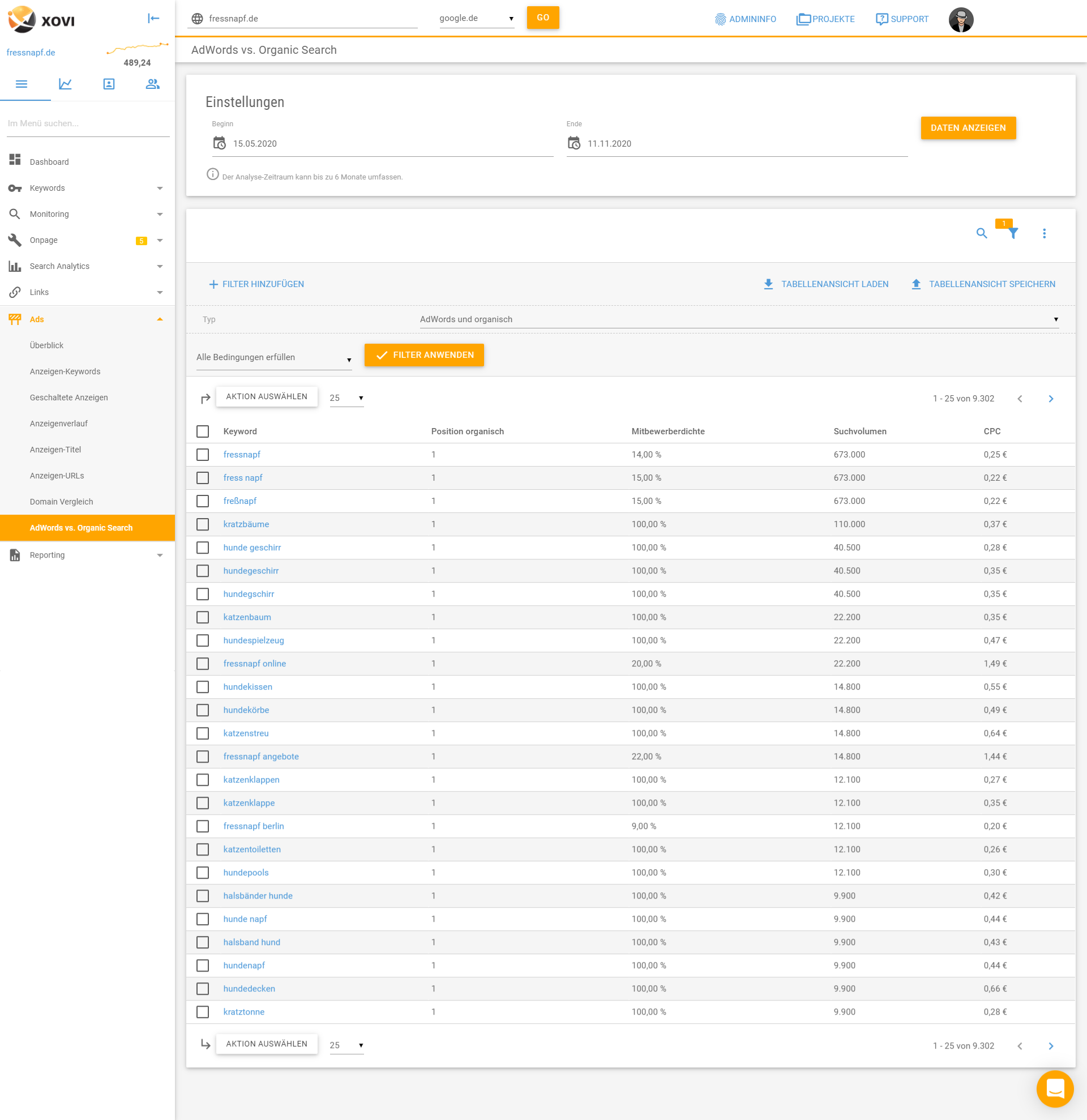Open the Typ filter dropdown

[739, 319]
